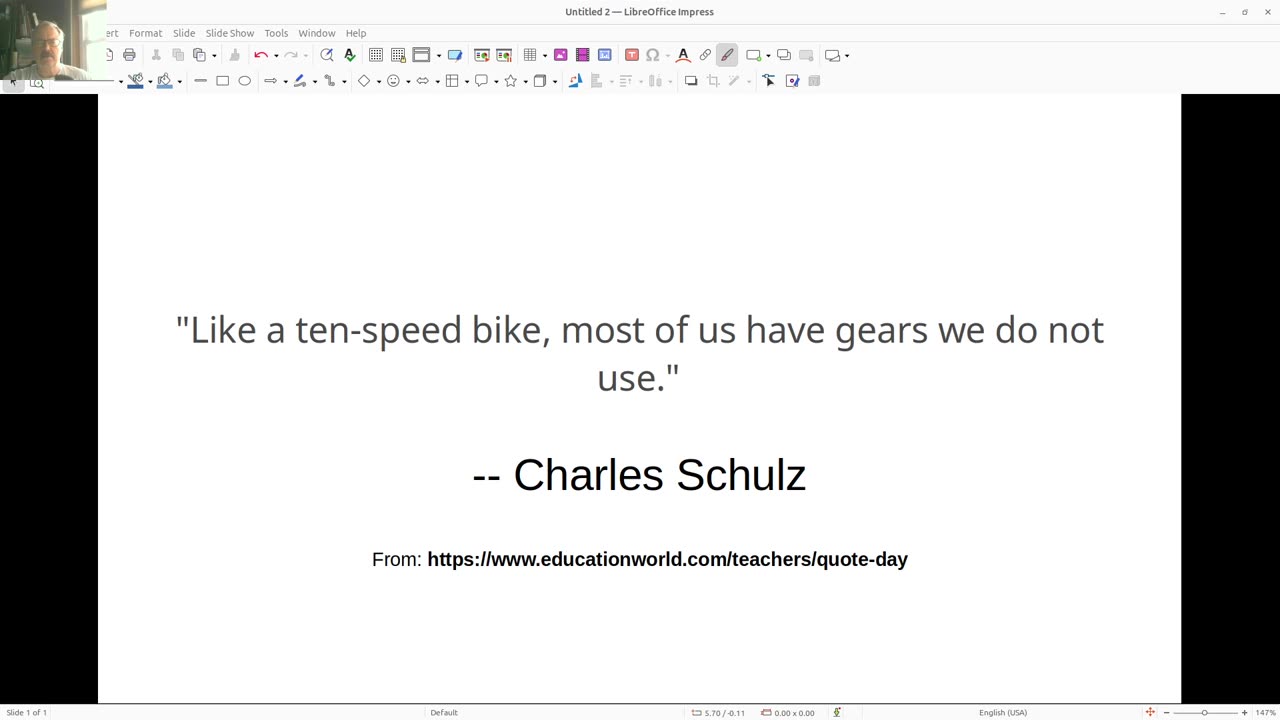Screen dimensions: 1280x720
Task: Insert hyperlink chain icon
Action: click(x=705, y=55)
